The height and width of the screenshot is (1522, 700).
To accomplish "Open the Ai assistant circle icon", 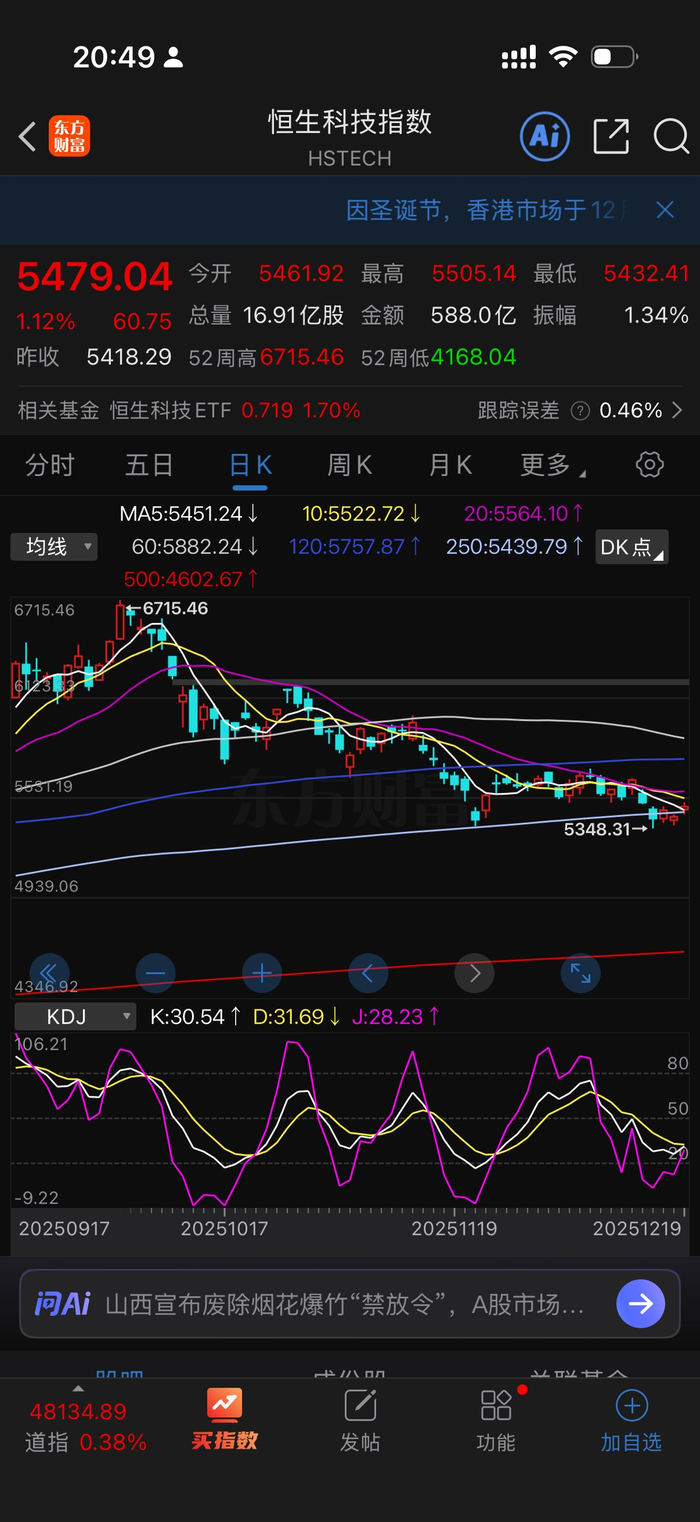I will pos(545,136).
